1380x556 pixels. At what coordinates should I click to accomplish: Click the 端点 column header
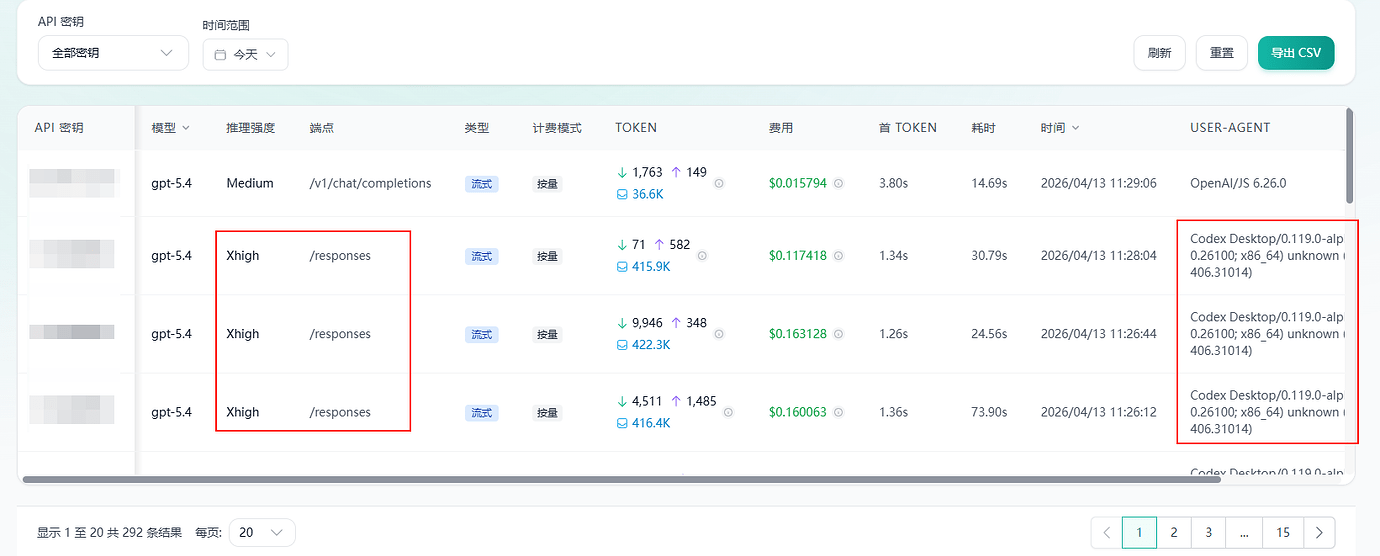pos(321,128)
